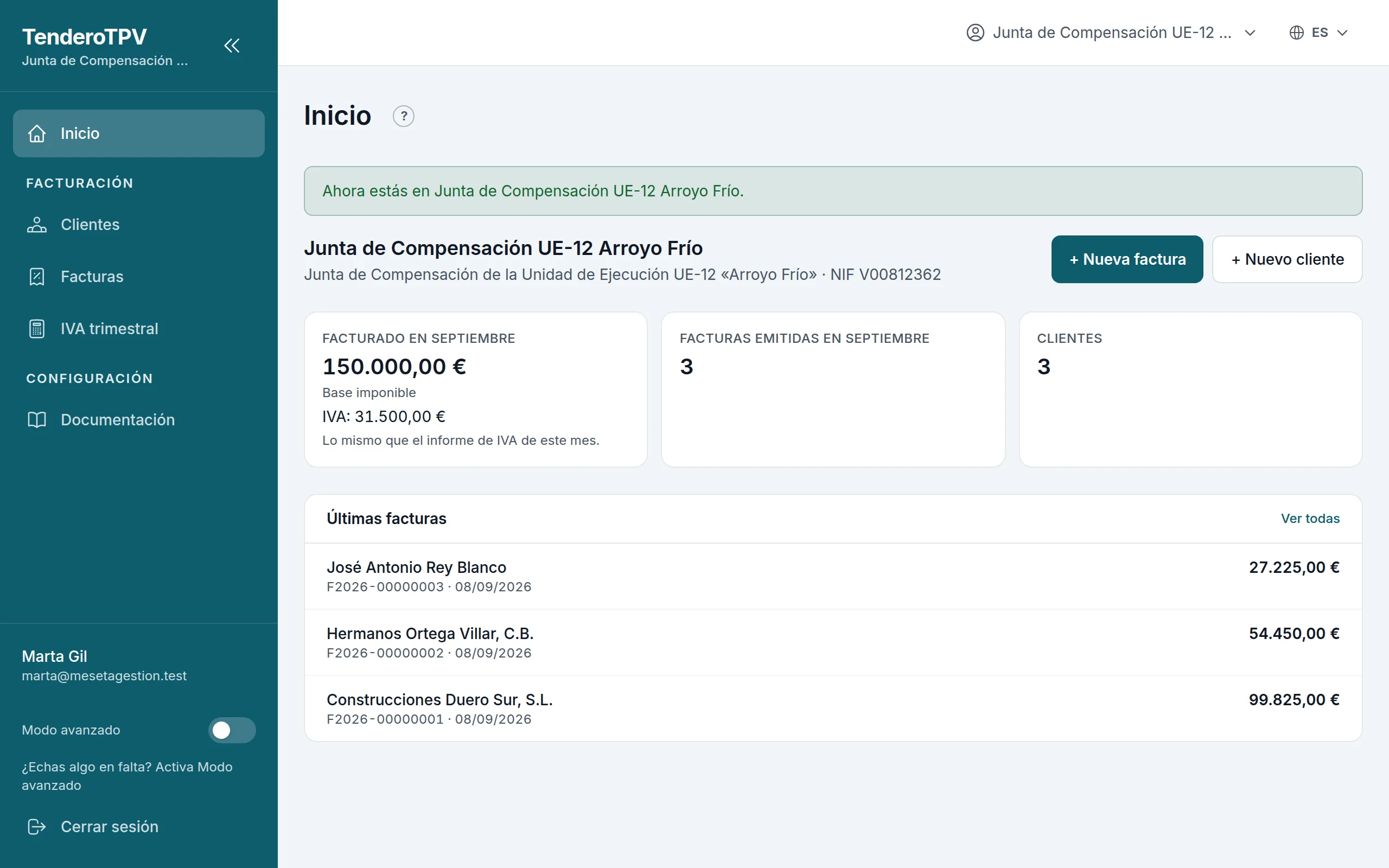Click the globe language icon
Screen dimensions: 1389x868
1297,33
